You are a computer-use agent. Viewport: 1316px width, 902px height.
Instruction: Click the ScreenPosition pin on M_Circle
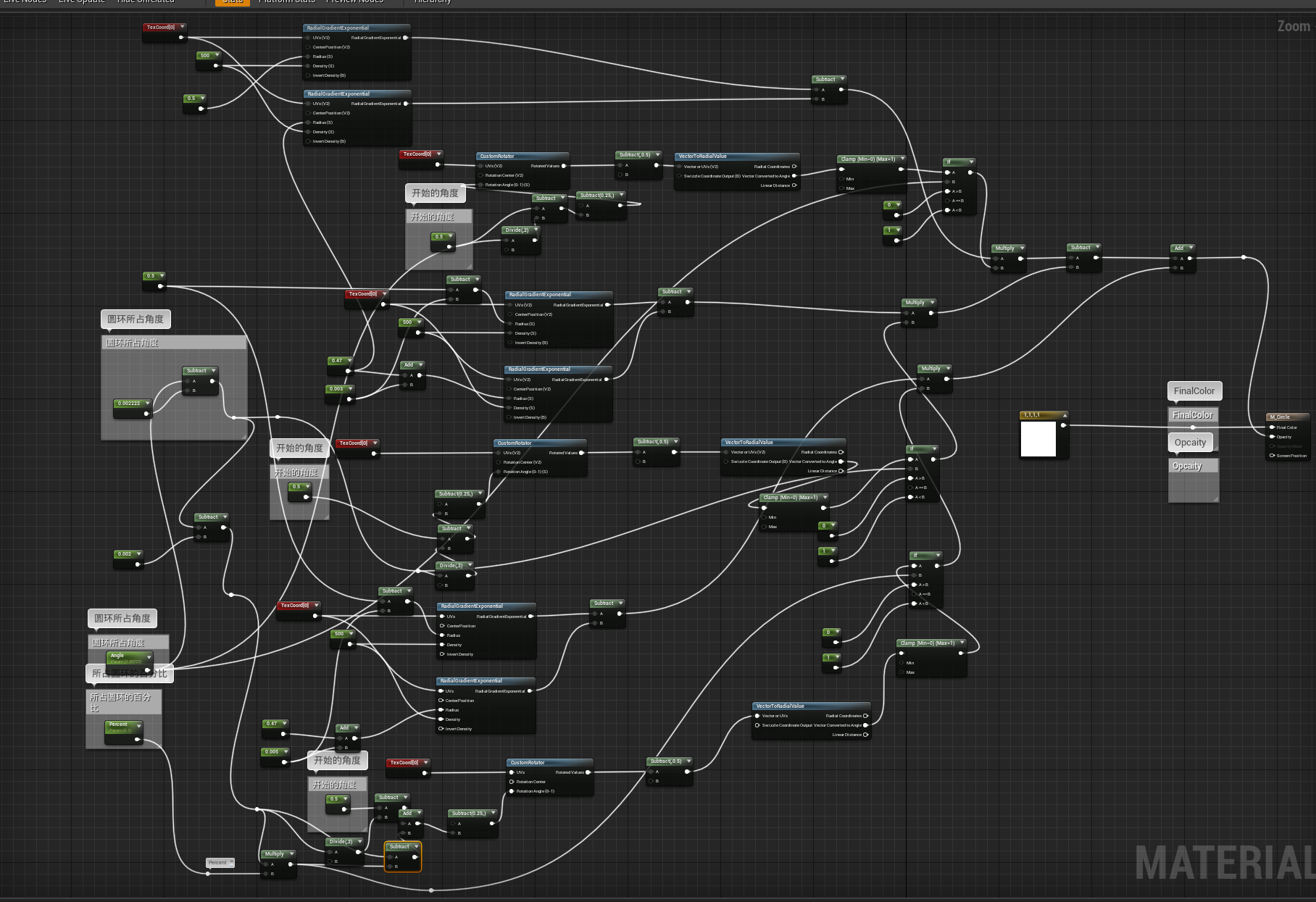click(1272, 456)
